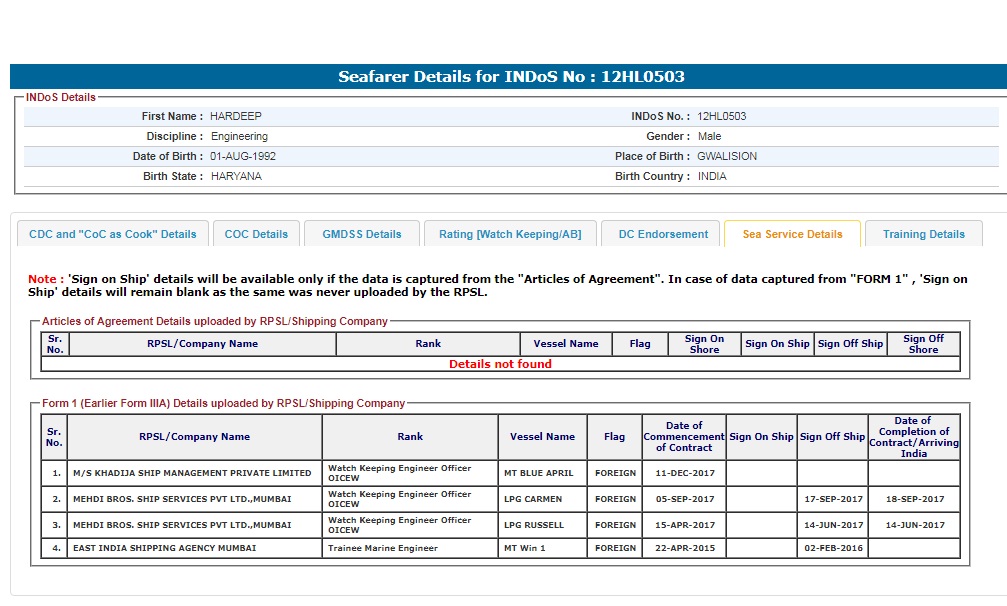
Task: Switch to the COC Details tab
Action: pos(256,234)
